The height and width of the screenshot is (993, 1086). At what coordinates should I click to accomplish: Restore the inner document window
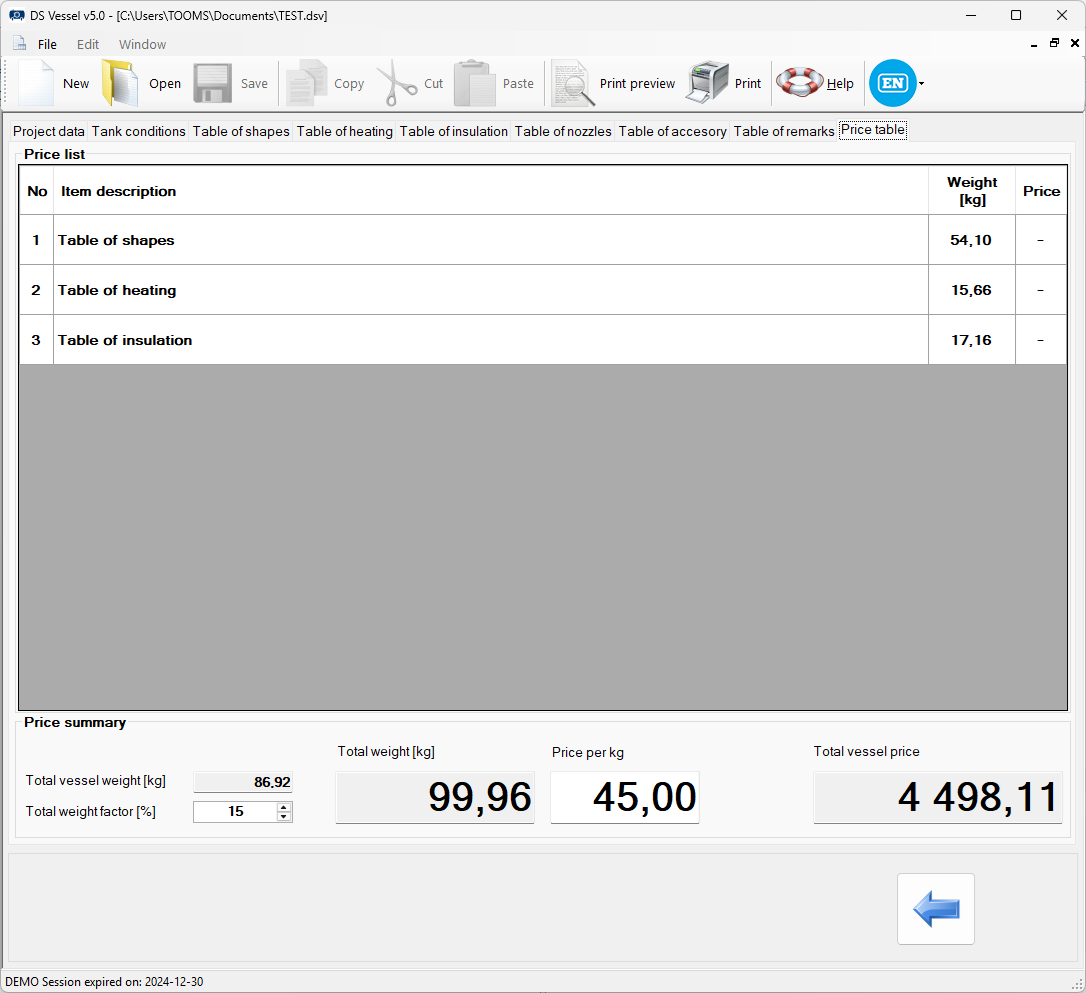click(1054, 44)
